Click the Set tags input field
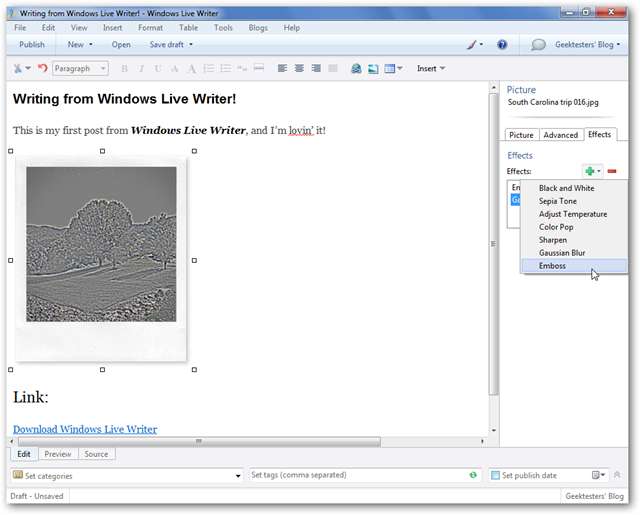This screenshot has width=640, height=515. point(355,476)
